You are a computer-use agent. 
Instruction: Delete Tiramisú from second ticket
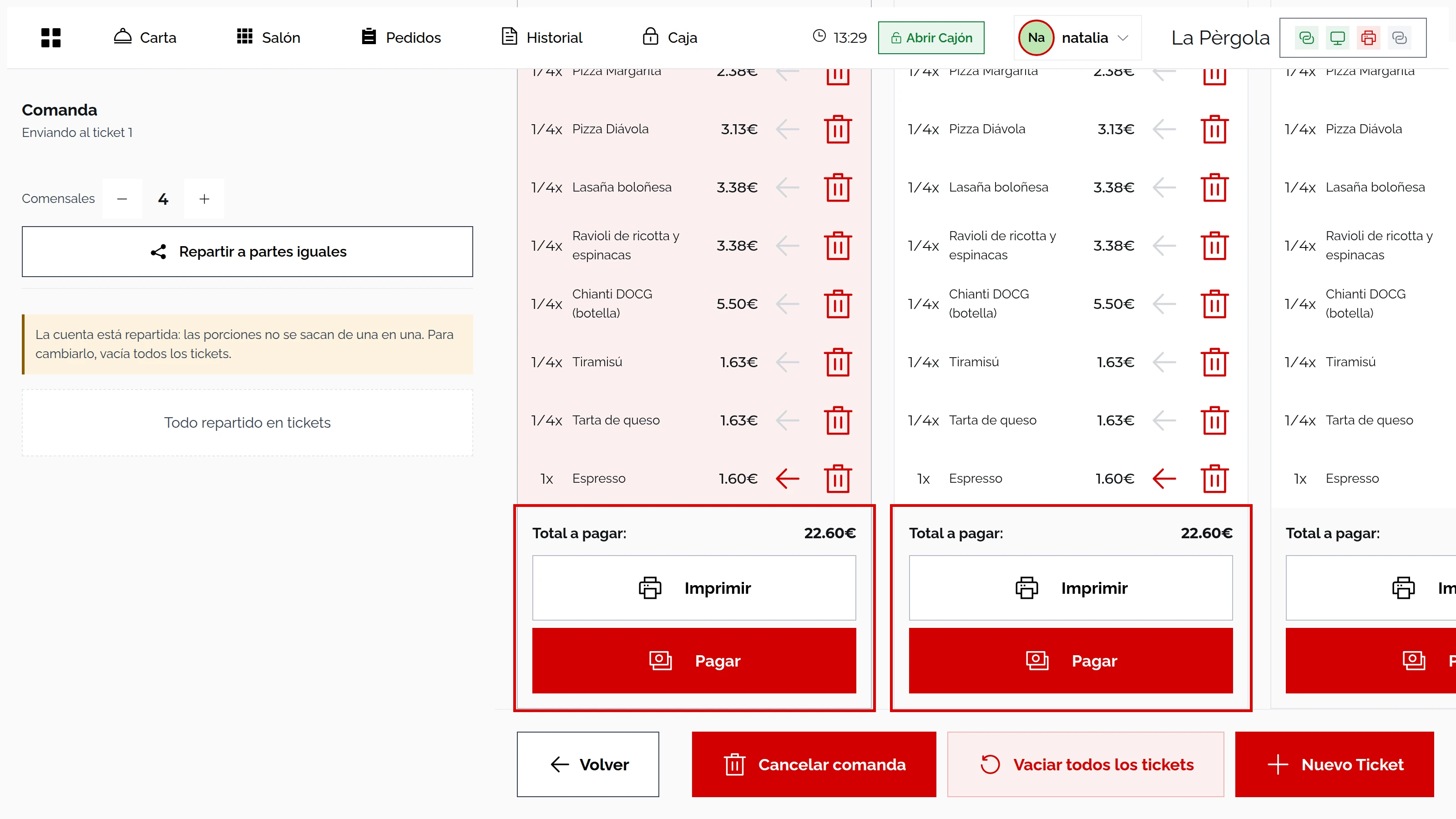pyautogui.click(x=1214, y=362)
